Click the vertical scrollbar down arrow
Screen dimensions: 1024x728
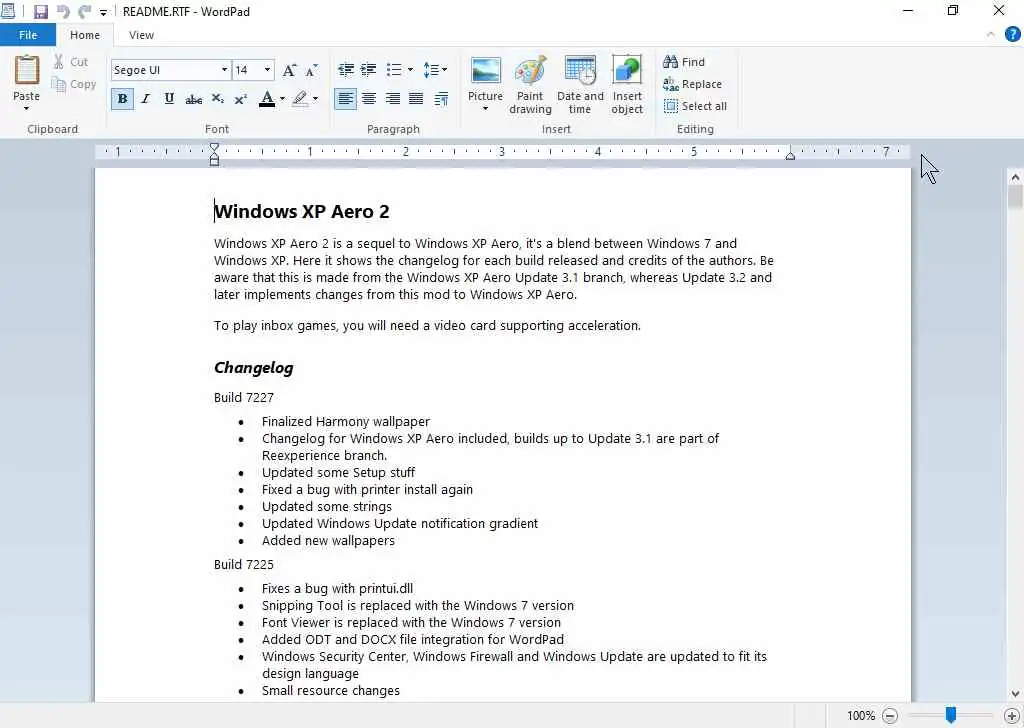1015,694
